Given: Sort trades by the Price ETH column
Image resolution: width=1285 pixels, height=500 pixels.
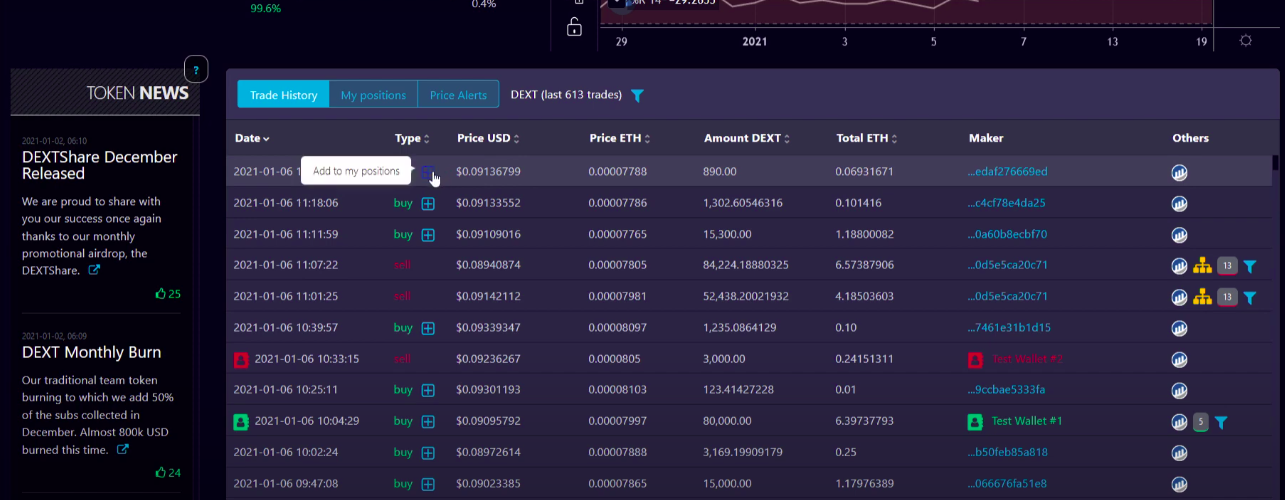Looking at the screenshot, I should tap(621, 138).
